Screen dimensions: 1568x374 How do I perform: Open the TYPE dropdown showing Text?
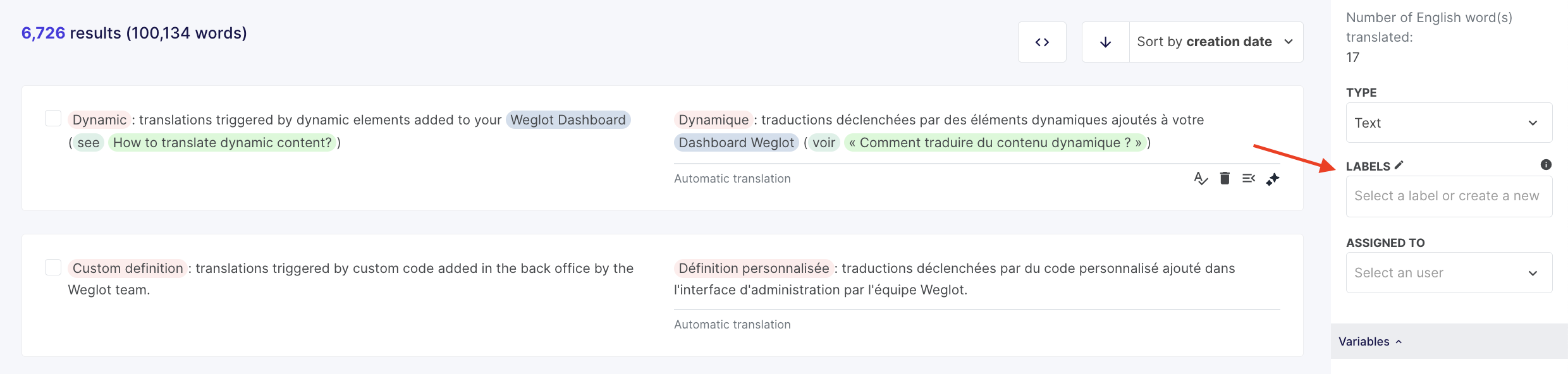[1449, 123]
